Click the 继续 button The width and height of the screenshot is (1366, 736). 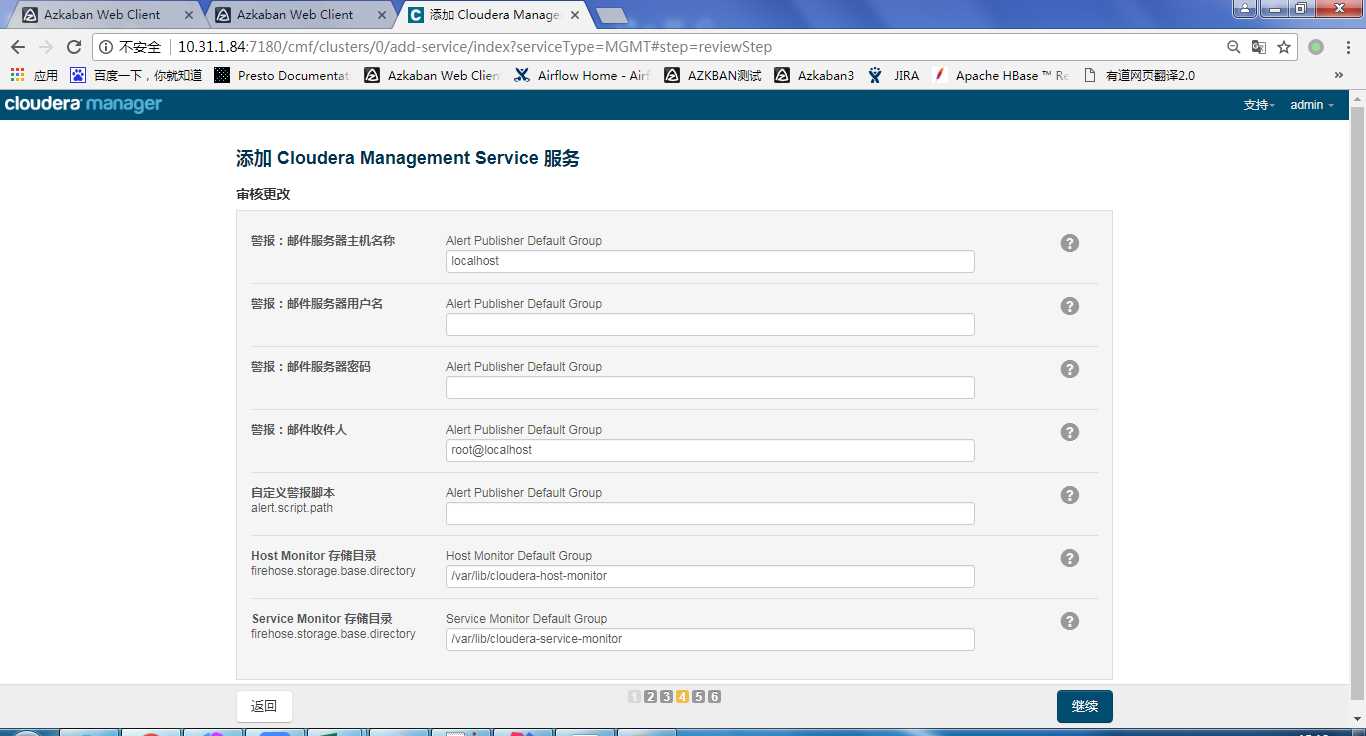pyautogui.click(x=1085, y=706)
